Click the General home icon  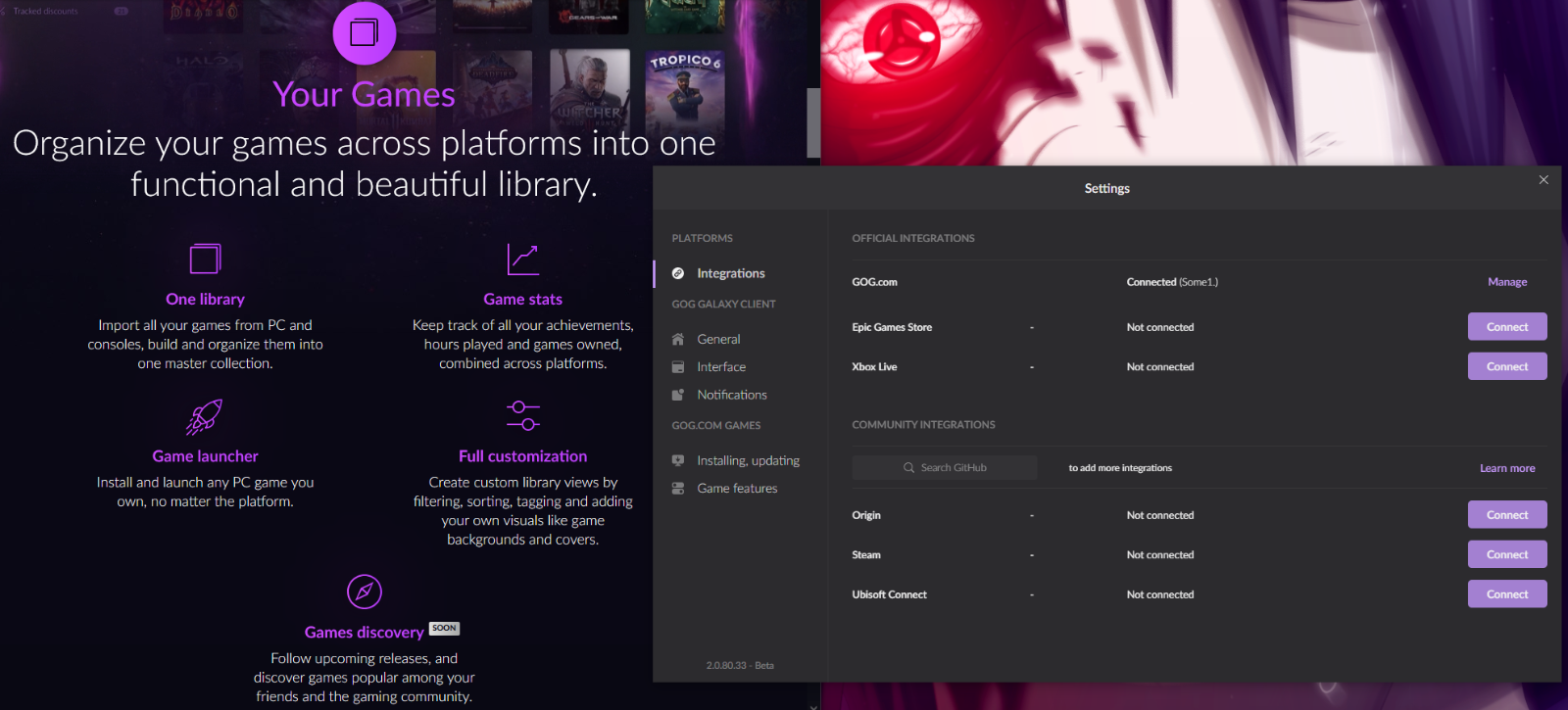(678, 339)
